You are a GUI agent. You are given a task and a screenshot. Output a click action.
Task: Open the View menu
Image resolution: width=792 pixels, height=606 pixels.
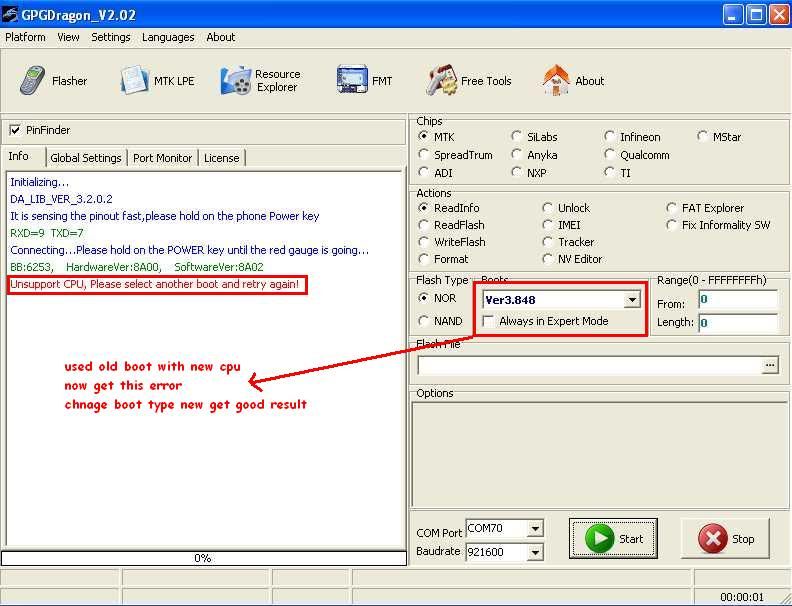pos(68,37)
